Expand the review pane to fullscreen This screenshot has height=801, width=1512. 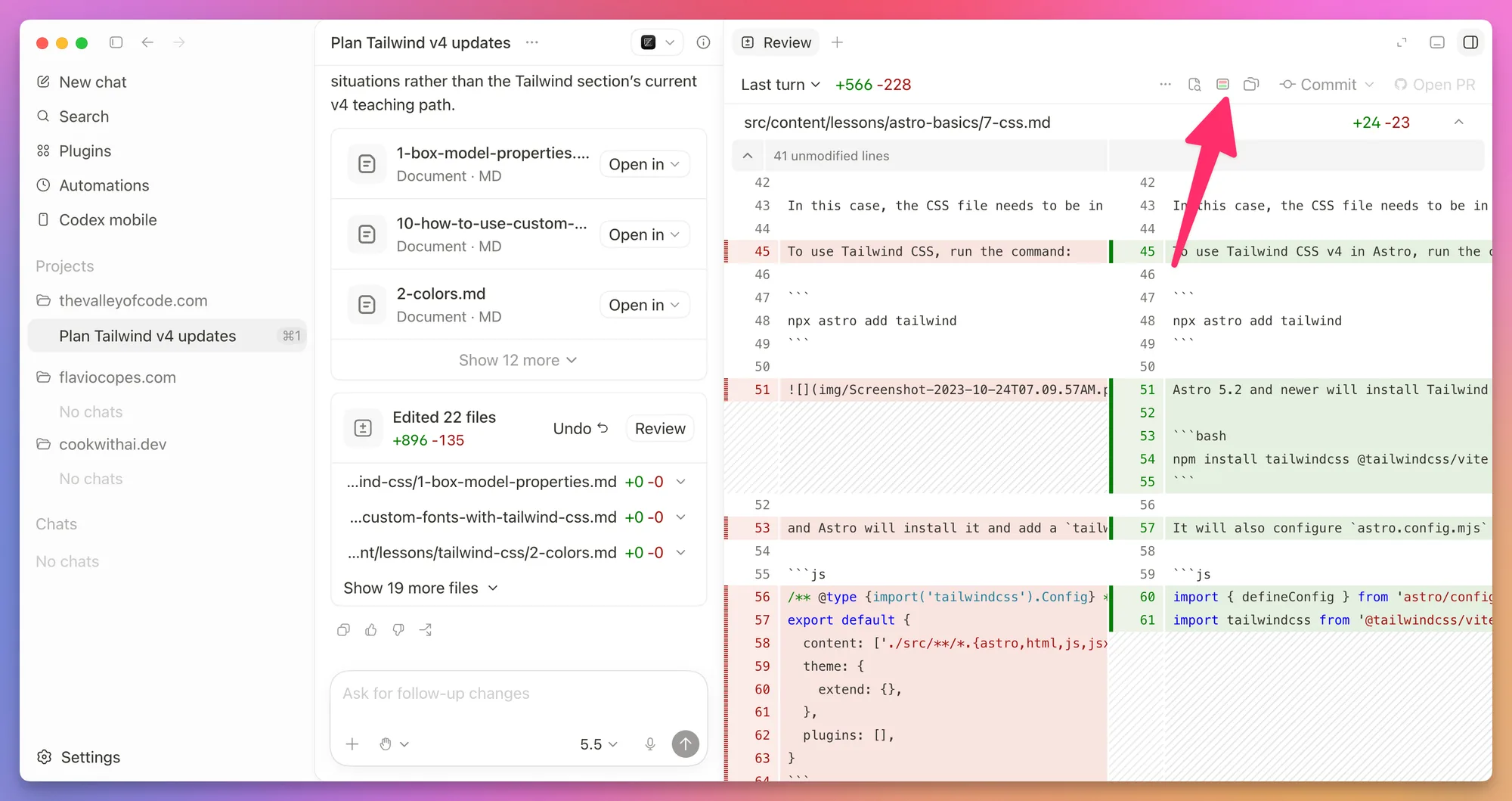[1402, 42]
